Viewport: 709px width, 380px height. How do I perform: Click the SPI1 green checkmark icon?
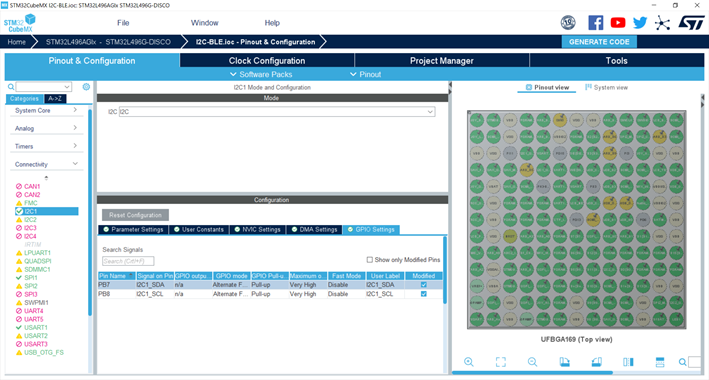(19, 278)
